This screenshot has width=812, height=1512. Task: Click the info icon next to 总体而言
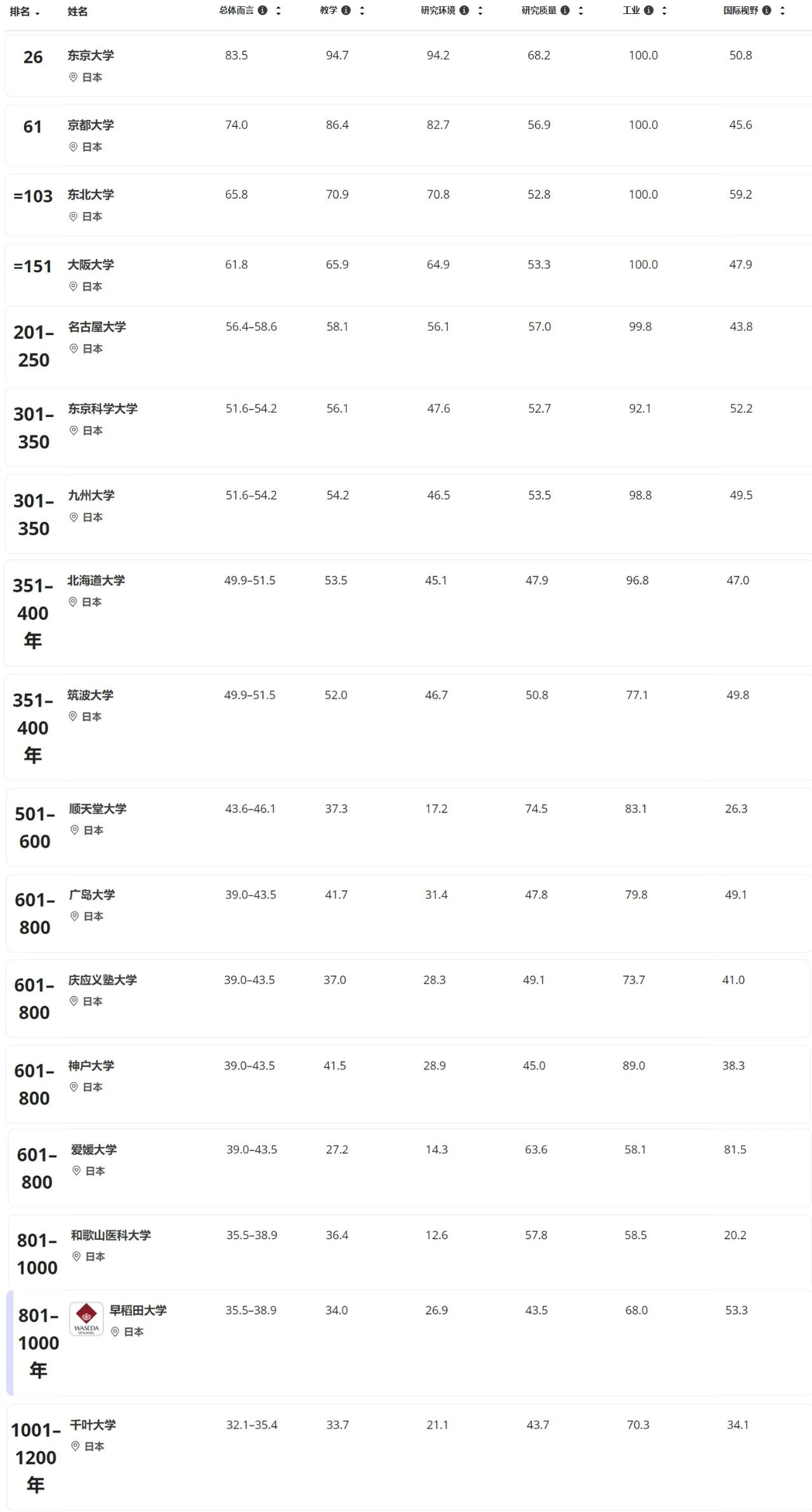pyautogui.click(x=262, y=10)
